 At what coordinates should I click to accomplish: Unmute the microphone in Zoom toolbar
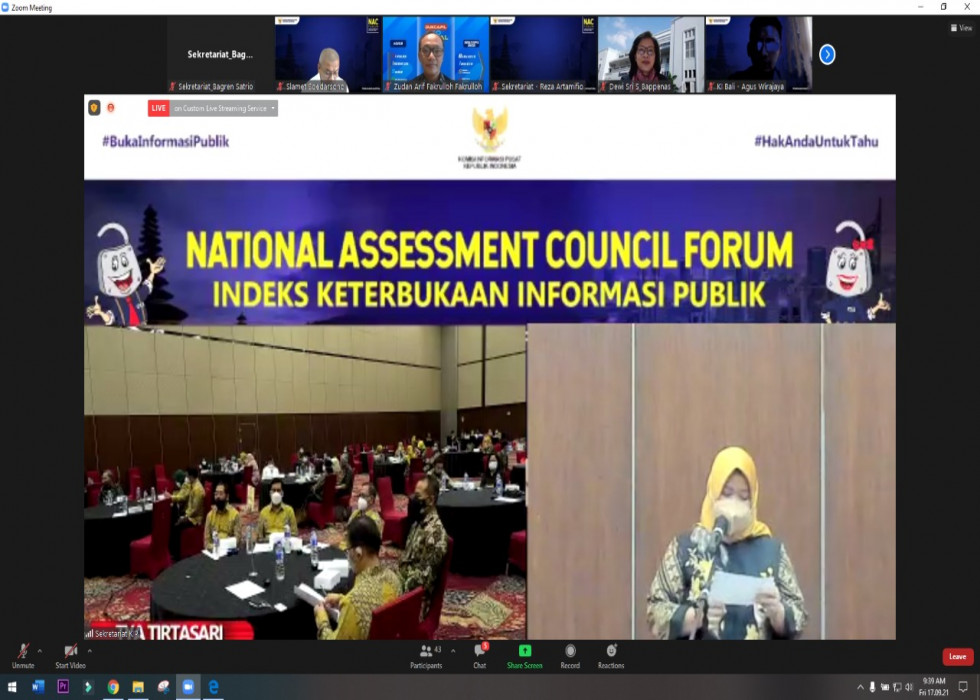click(22, 651)
